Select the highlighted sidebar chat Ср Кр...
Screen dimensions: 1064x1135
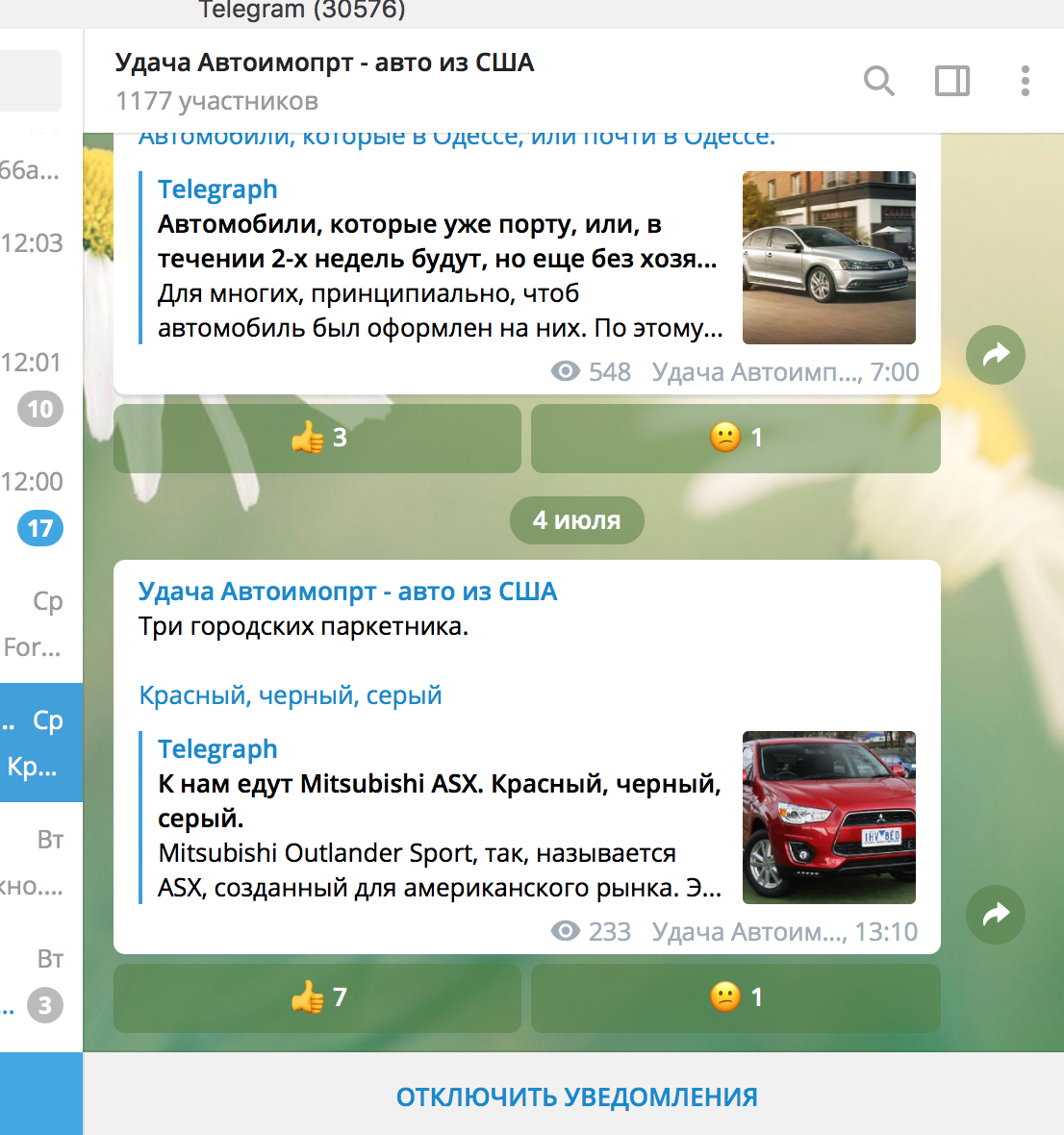(41, 743)
